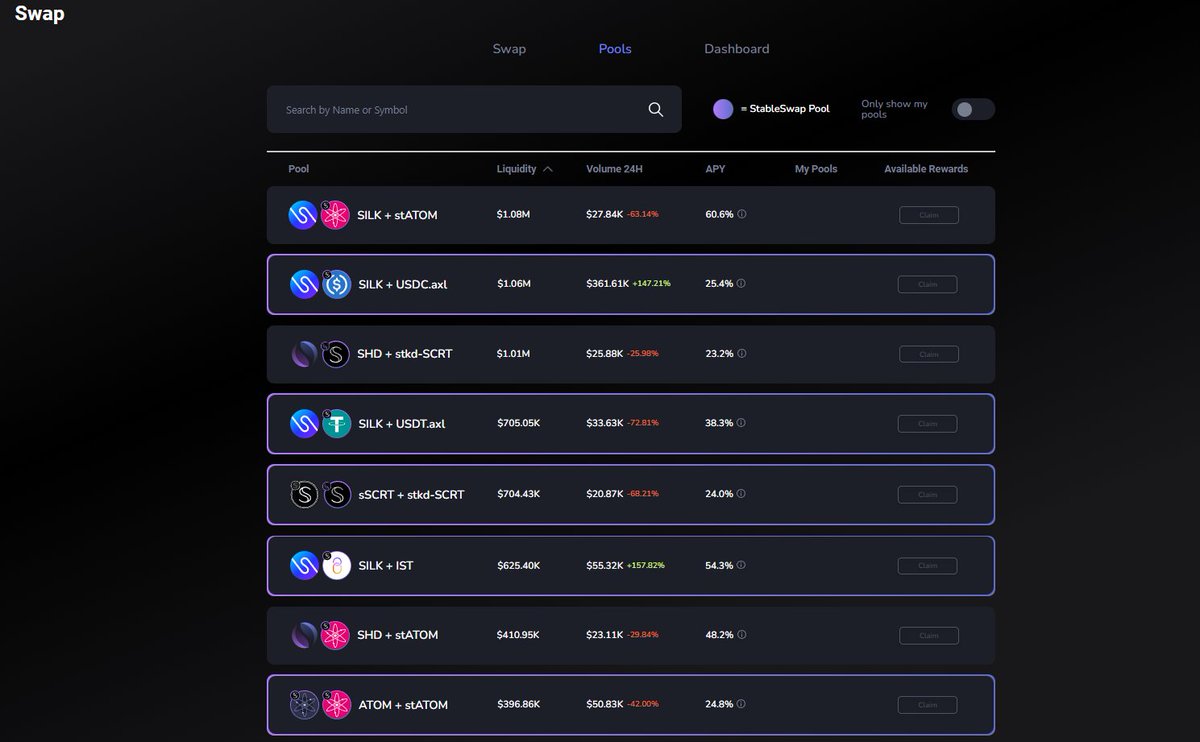This screenshot has height=742, width=1200.
Task: Click the APY column header
Action: 715,169
